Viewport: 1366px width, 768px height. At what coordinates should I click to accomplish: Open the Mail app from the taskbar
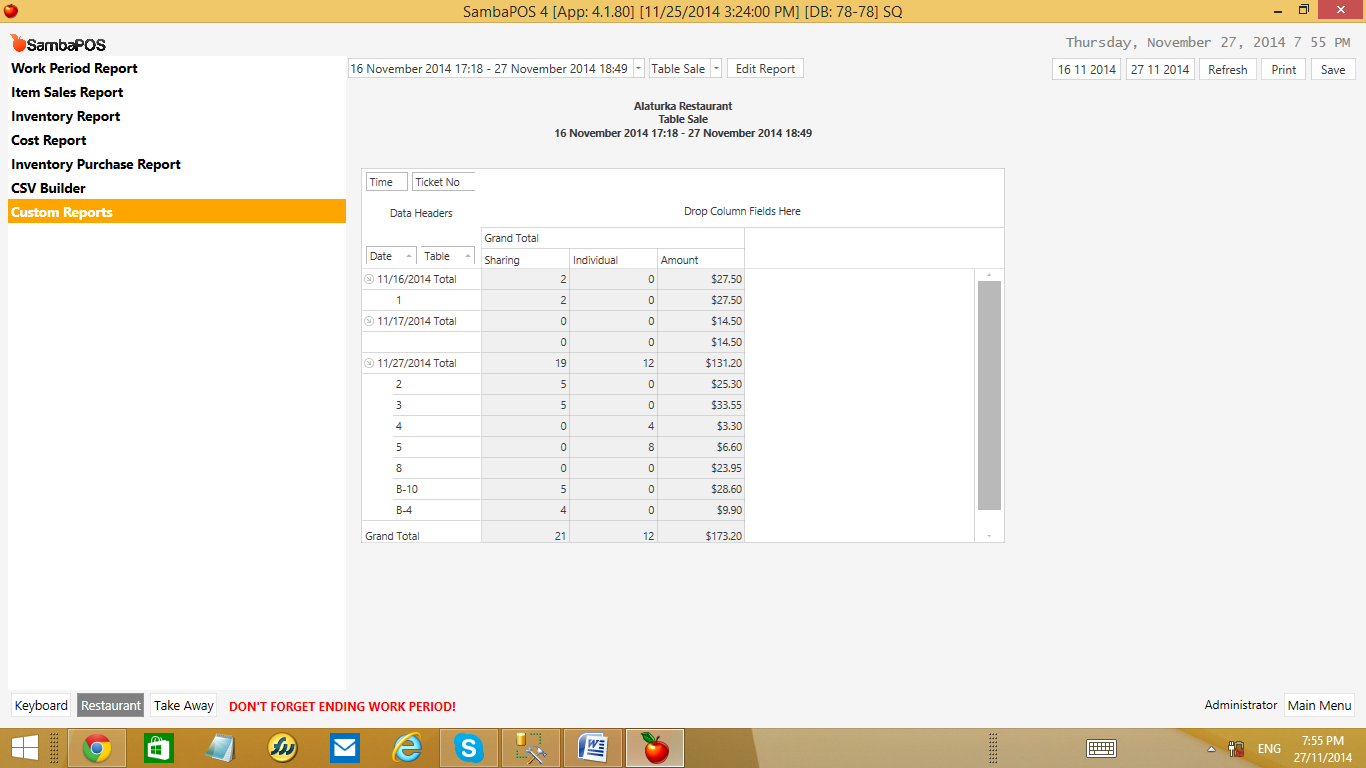(x=344, y=748)
